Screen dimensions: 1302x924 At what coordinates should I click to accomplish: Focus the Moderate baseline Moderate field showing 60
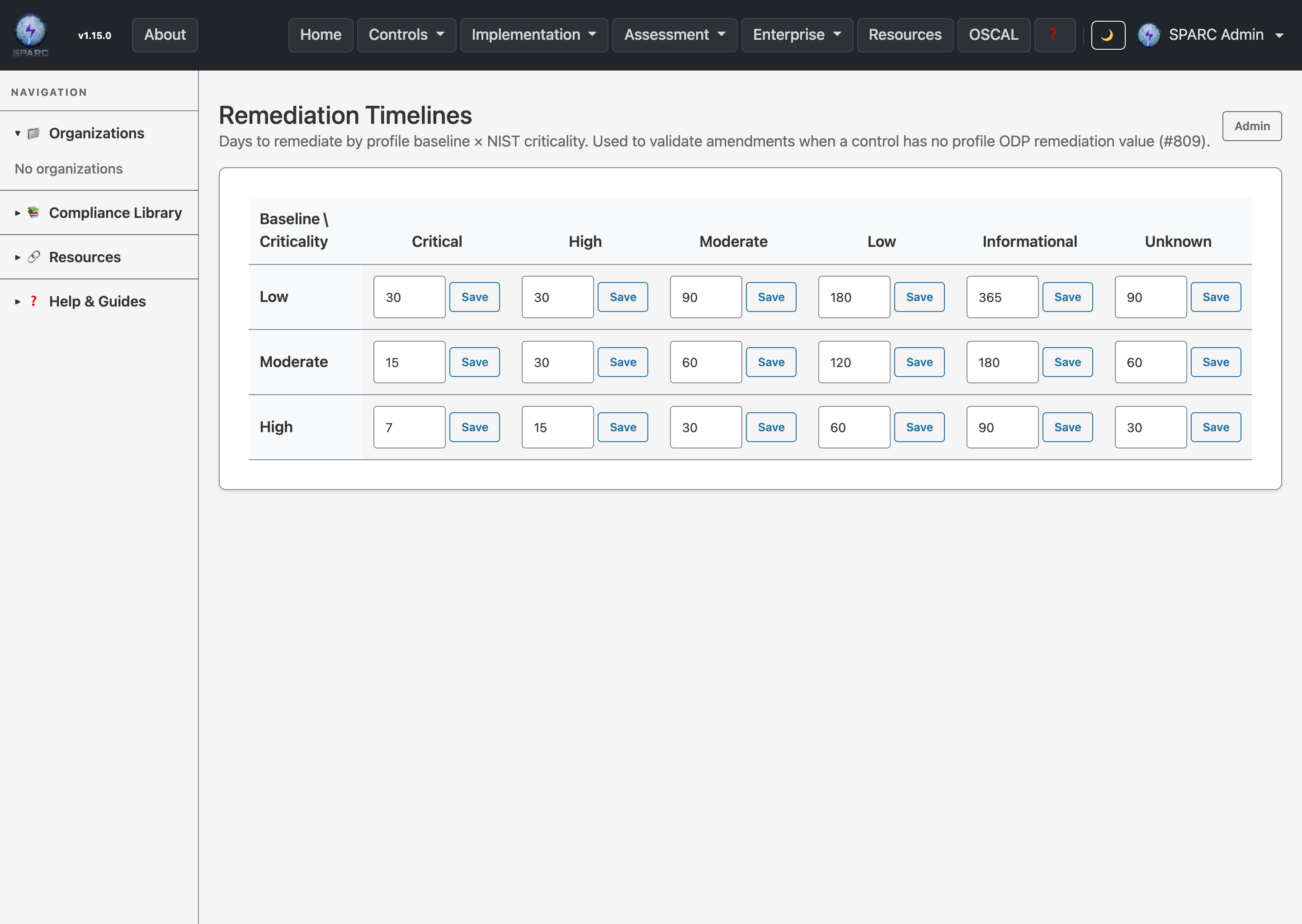706,362
